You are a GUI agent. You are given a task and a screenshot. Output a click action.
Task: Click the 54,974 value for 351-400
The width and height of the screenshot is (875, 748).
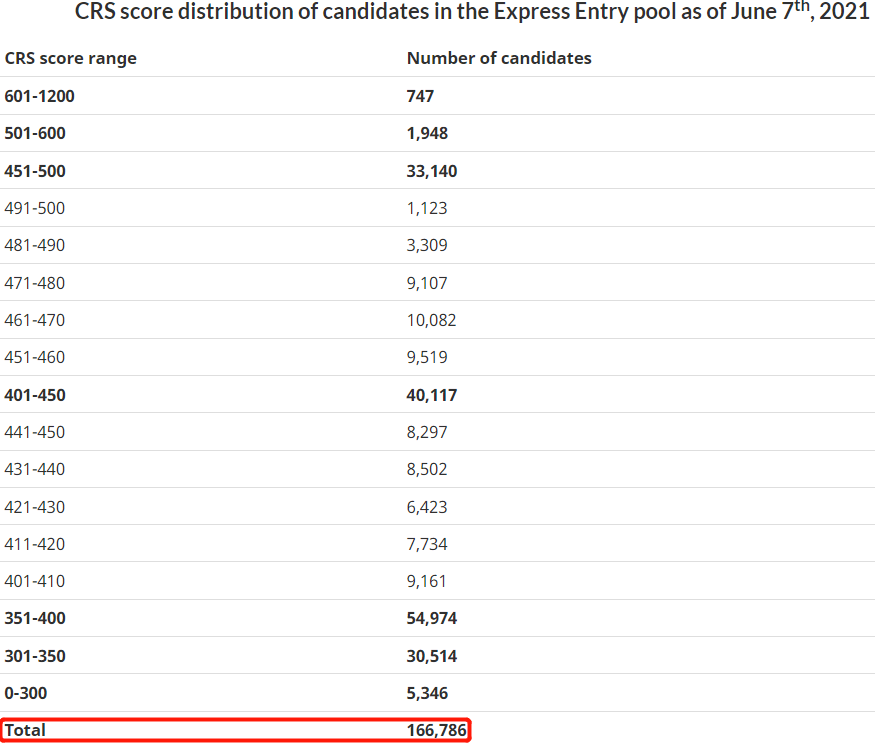432,618
